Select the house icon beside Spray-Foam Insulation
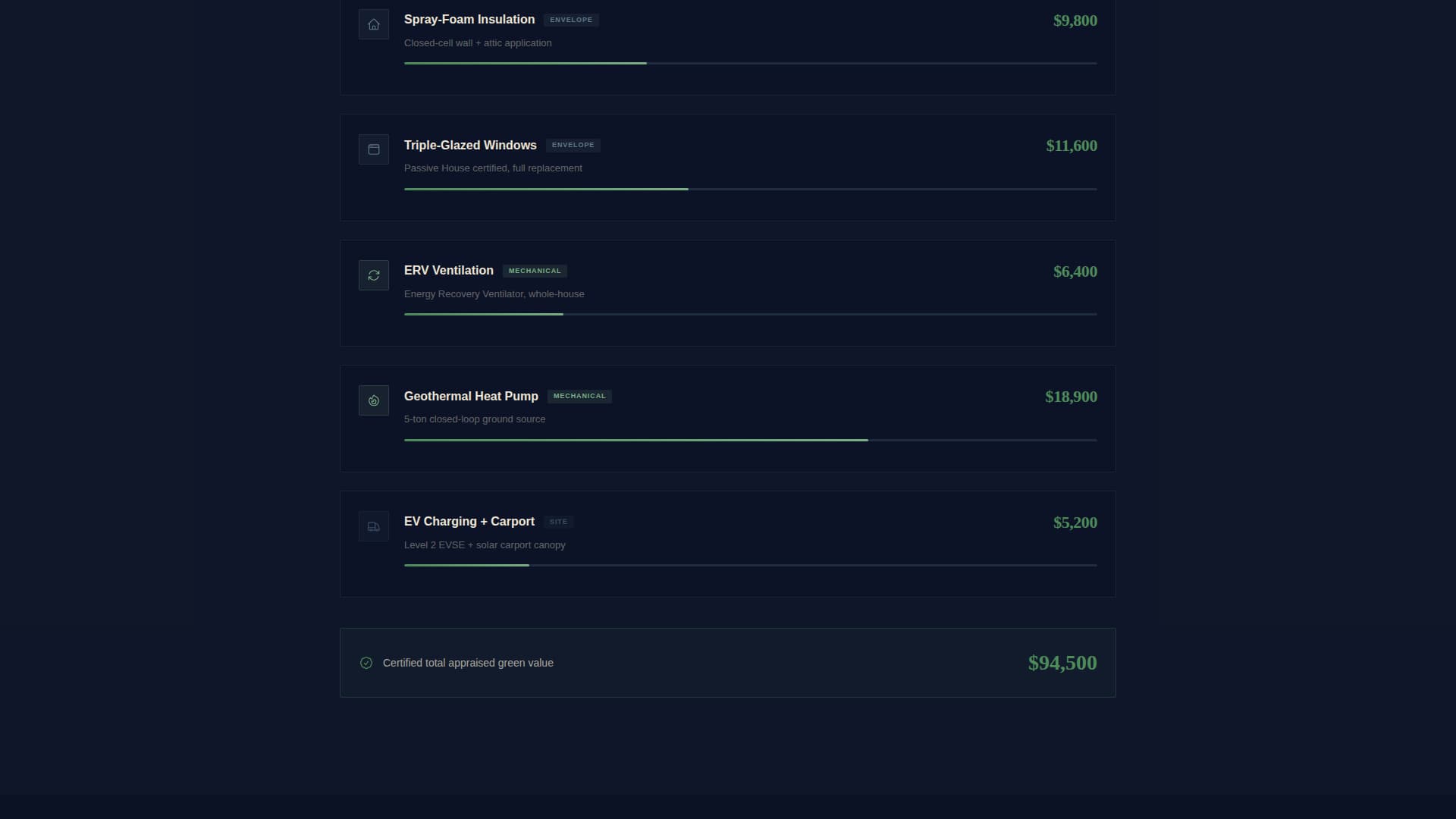 pyautogui.click(x=373, y=24)
